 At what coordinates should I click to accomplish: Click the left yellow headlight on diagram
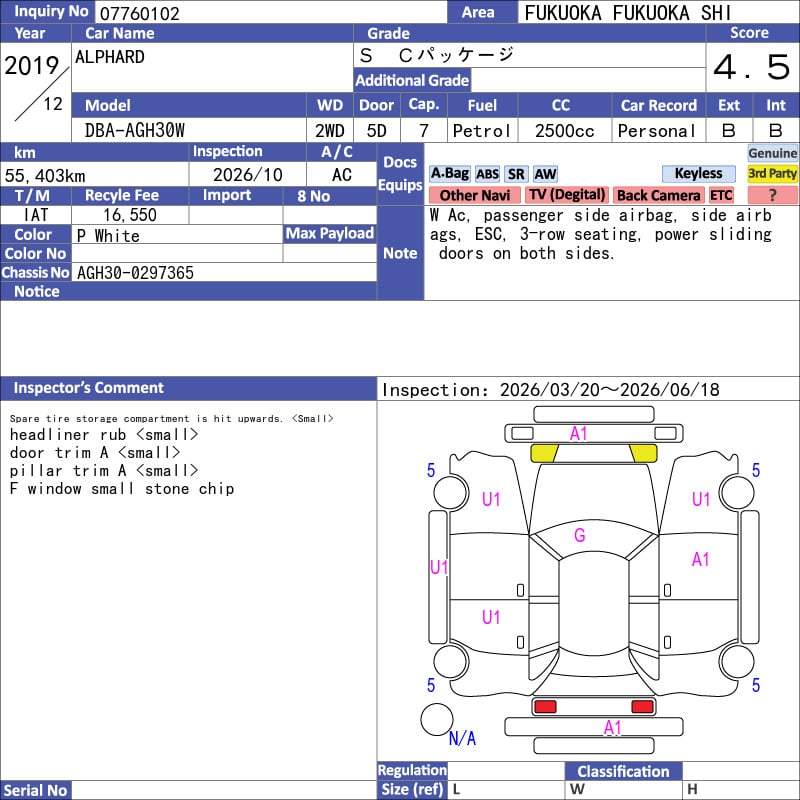point(544,453)
